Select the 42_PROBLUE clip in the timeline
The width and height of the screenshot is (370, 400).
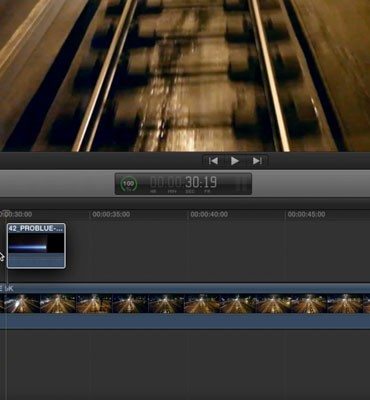[36, 246]
